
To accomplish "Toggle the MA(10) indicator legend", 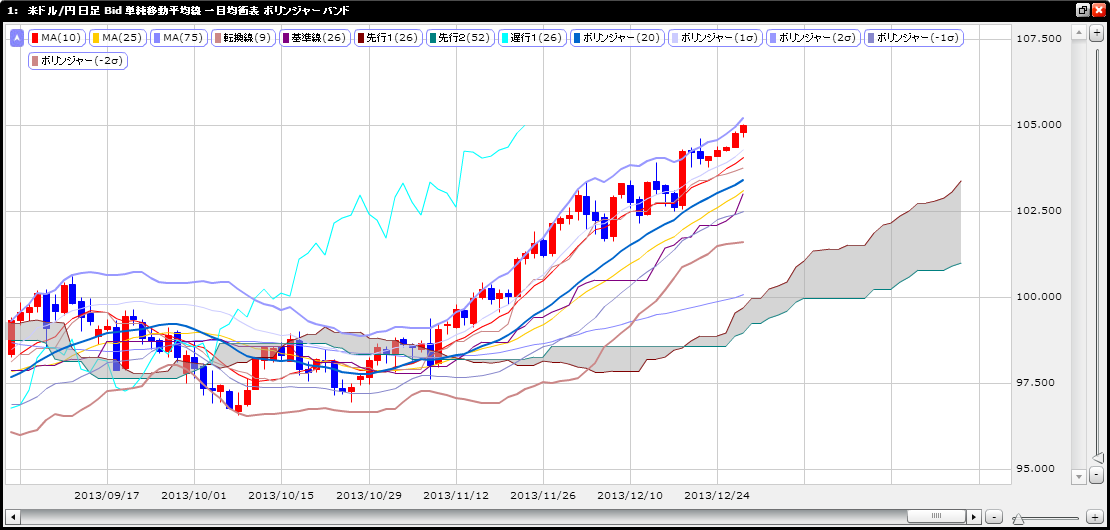I will (x=59, y=38).
